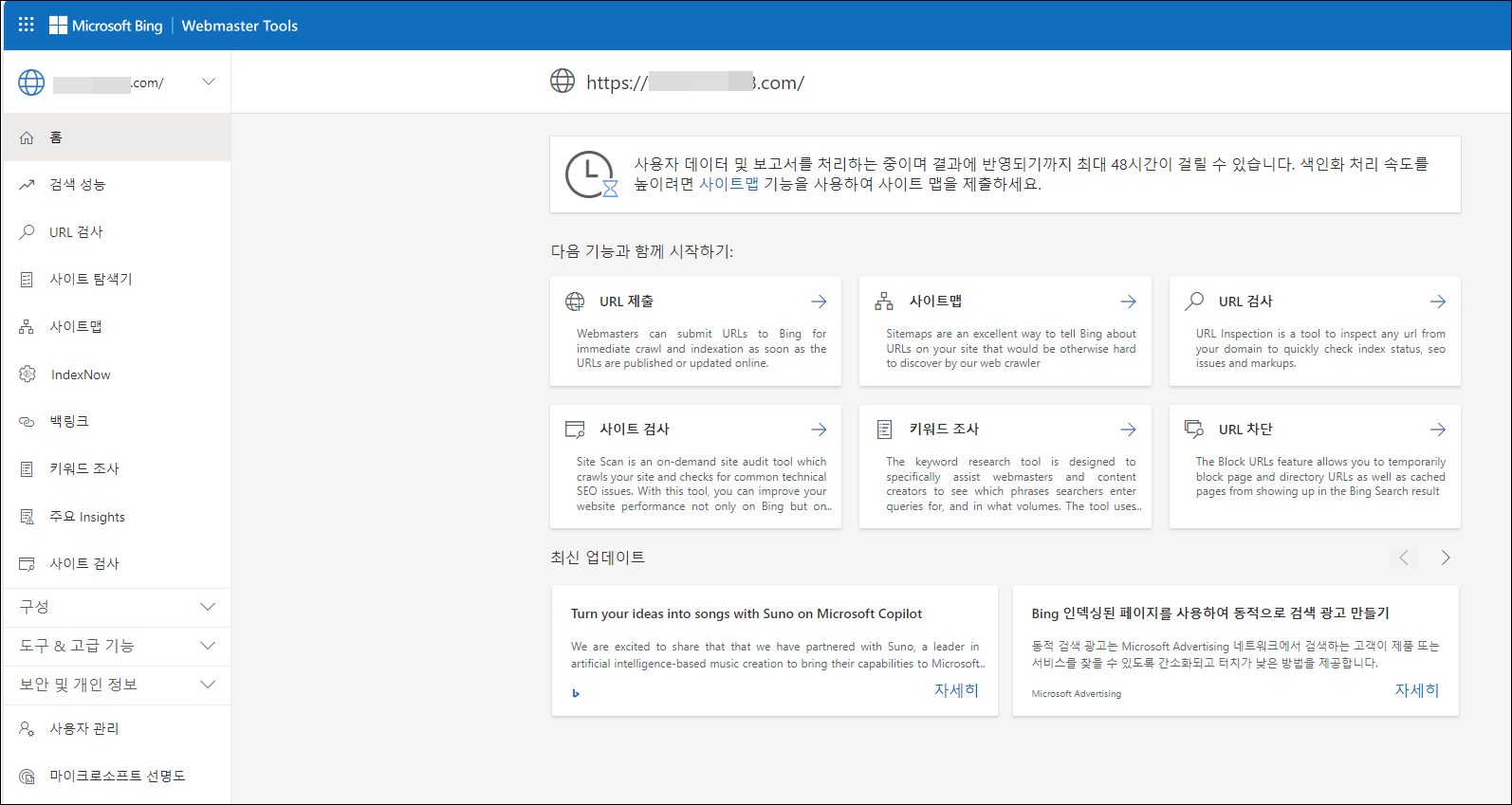Open the URL 검사 card arrow
The image size is (1512, 805).
1438,302
